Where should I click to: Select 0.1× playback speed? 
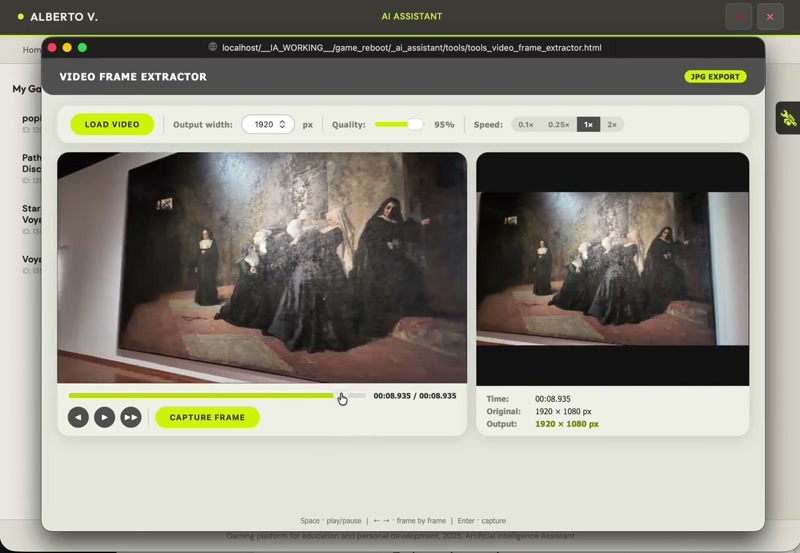click(x=526, y=124)
